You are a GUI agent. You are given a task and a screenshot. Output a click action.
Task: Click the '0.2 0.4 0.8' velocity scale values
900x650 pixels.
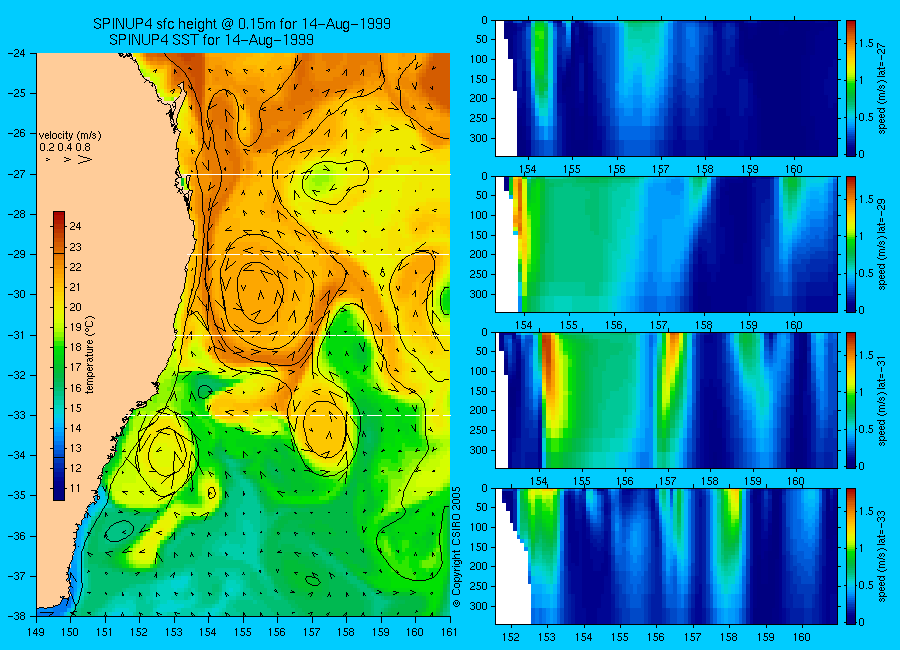pos(65,147)
